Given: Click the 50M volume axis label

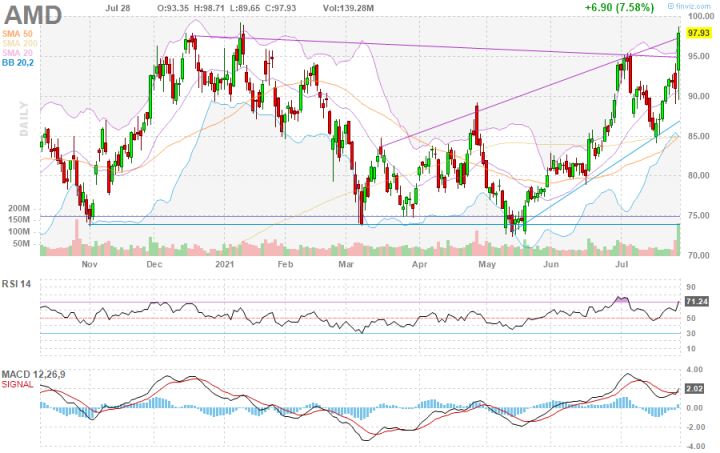Looking at the screenshot, I should coord(21,244).
